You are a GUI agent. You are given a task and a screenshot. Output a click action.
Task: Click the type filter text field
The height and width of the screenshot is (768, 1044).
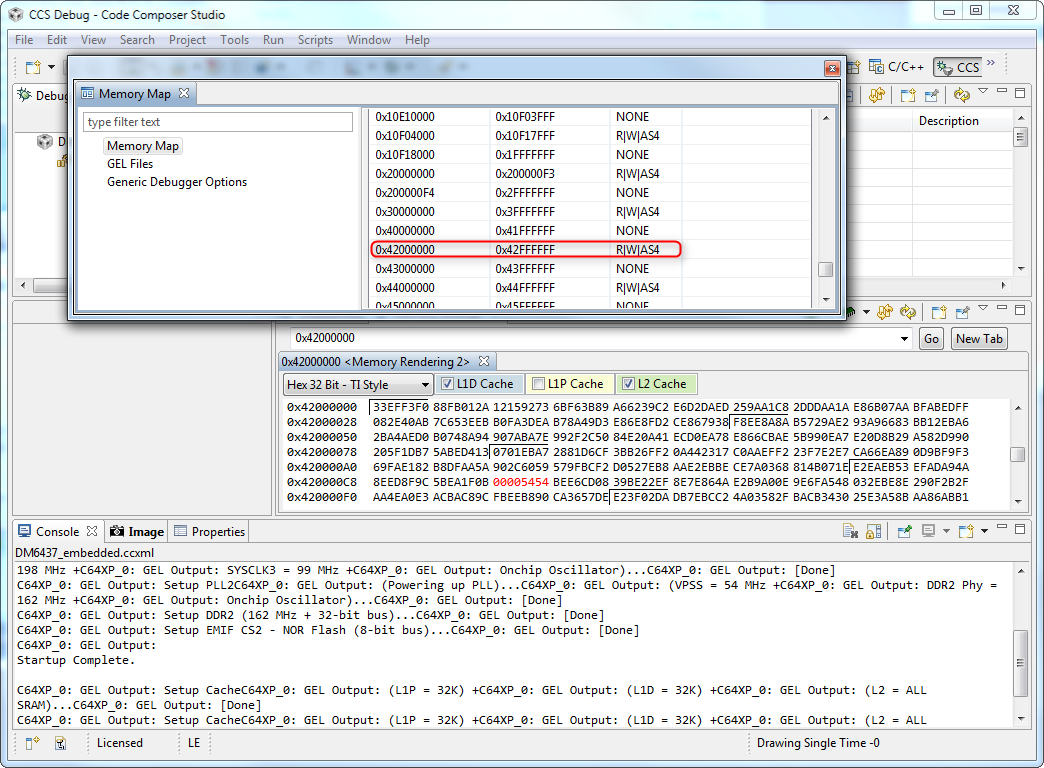(218, 122)
